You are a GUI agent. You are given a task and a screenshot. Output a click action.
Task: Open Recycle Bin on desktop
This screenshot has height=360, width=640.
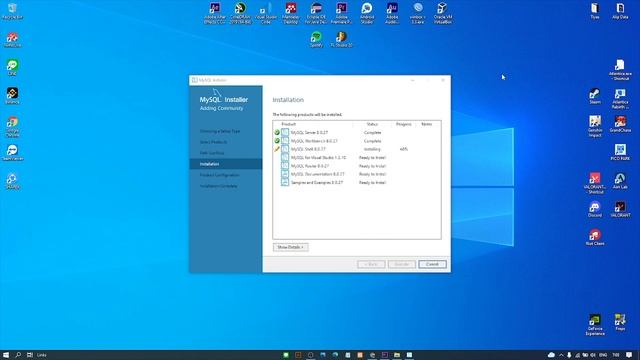coord(12,11)
